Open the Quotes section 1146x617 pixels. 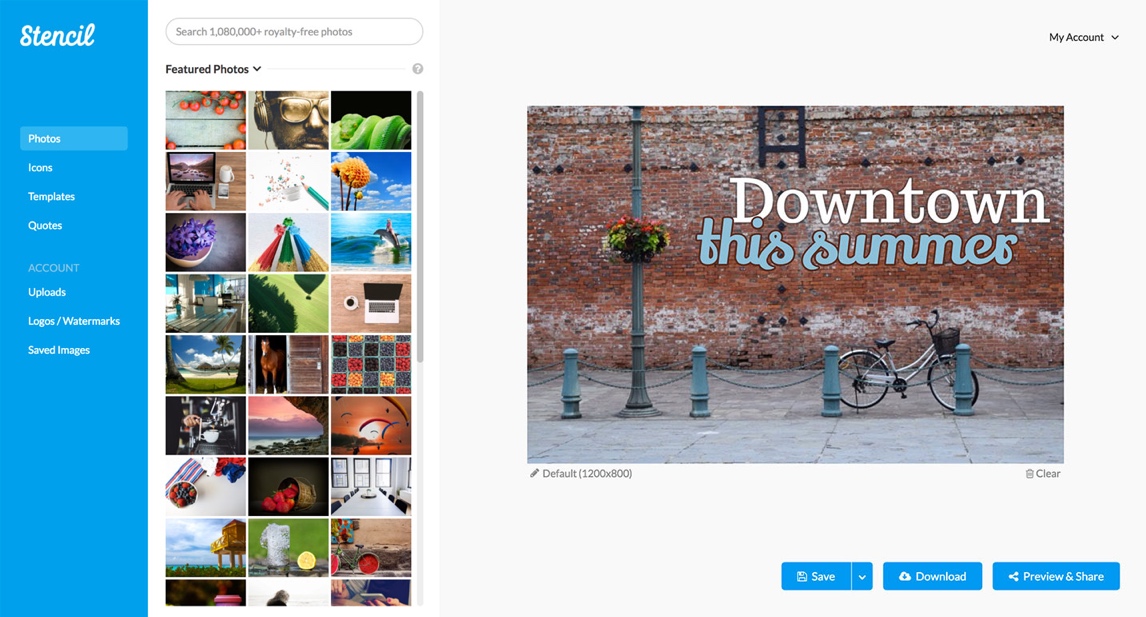(45, 225)
